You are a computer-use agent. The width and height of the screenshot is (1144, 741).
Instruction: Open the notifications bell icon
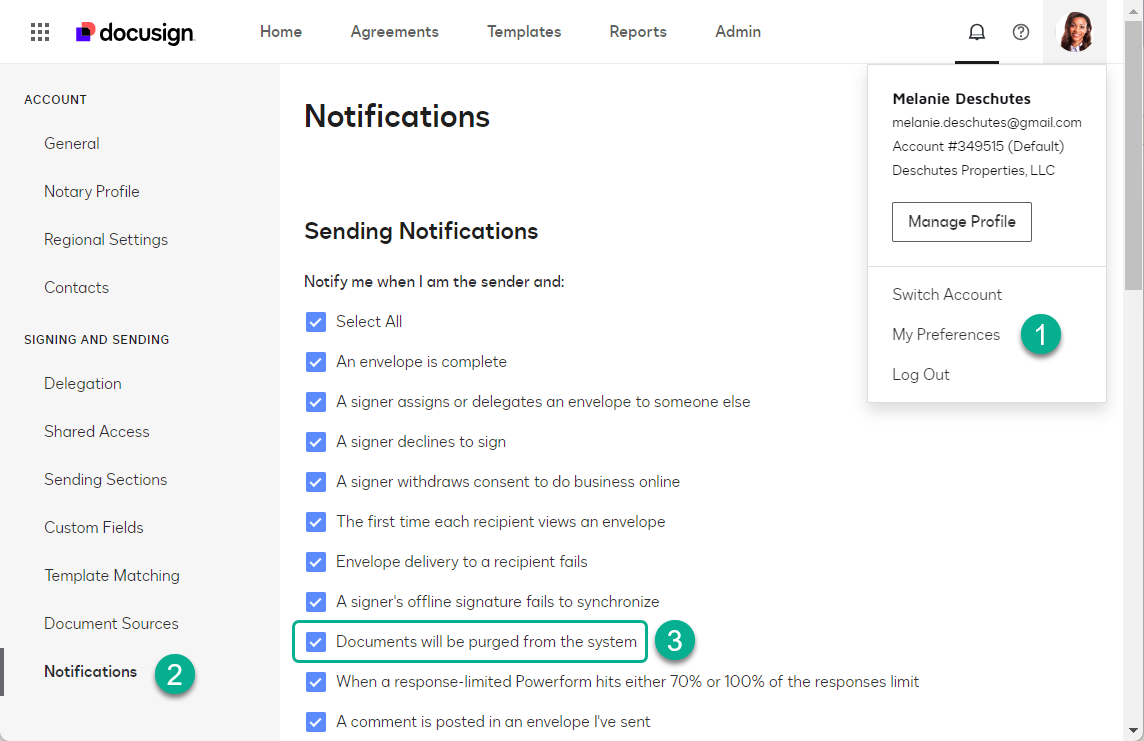(x=976, y=31)
